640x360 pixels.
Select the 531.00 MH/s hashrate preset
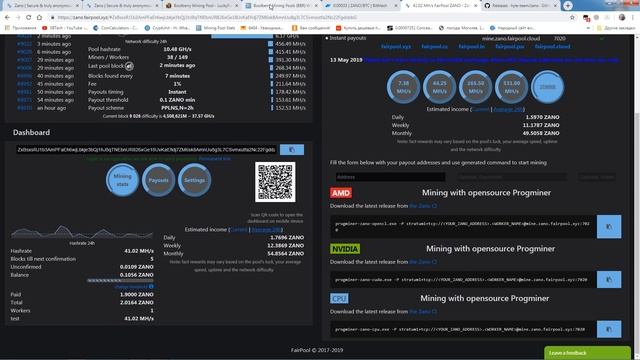click(x=511, y=87)
